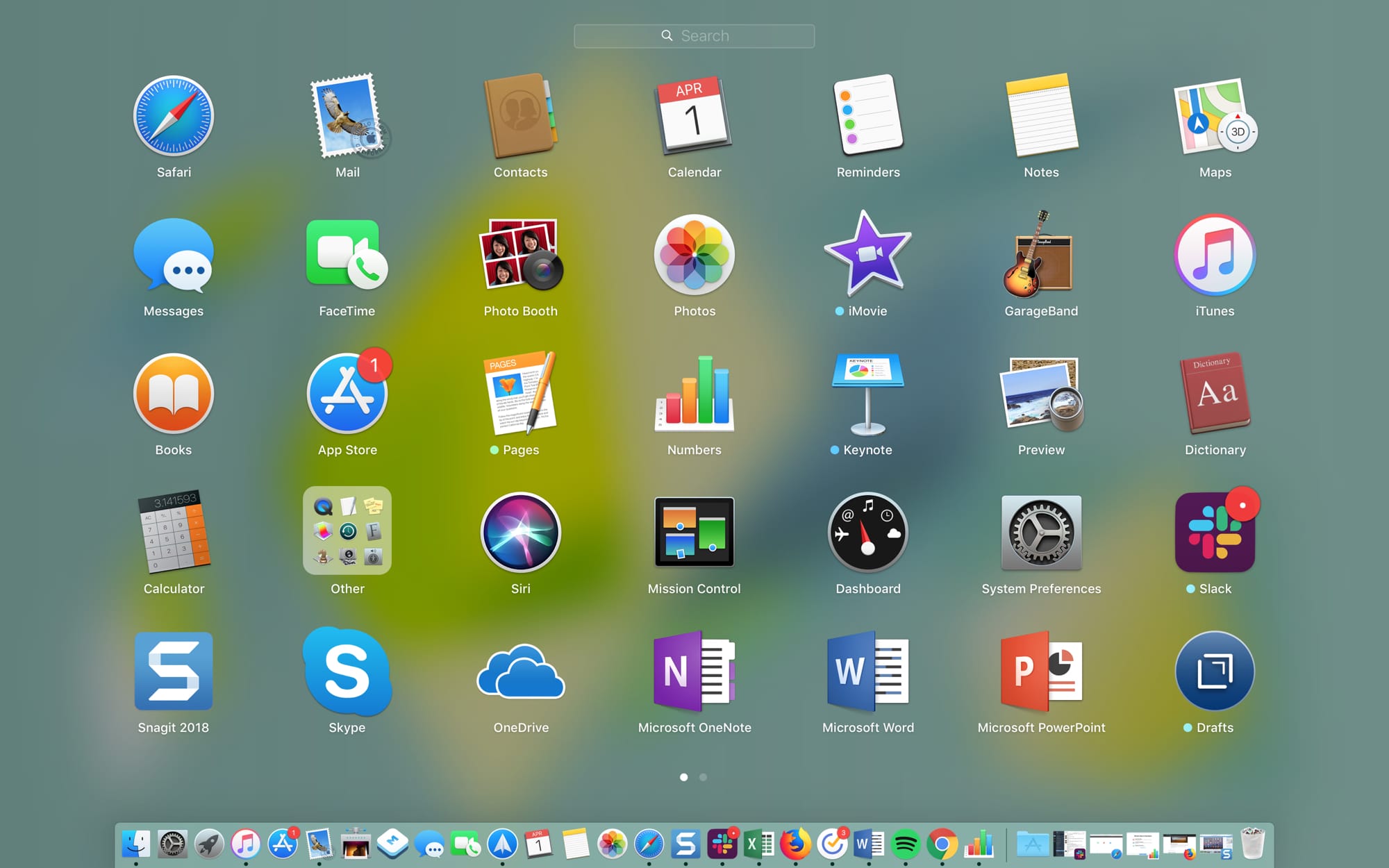Select the first Launchpad page dot
This screenshot has width=1389, height=868.
click(x=684, y=777)
